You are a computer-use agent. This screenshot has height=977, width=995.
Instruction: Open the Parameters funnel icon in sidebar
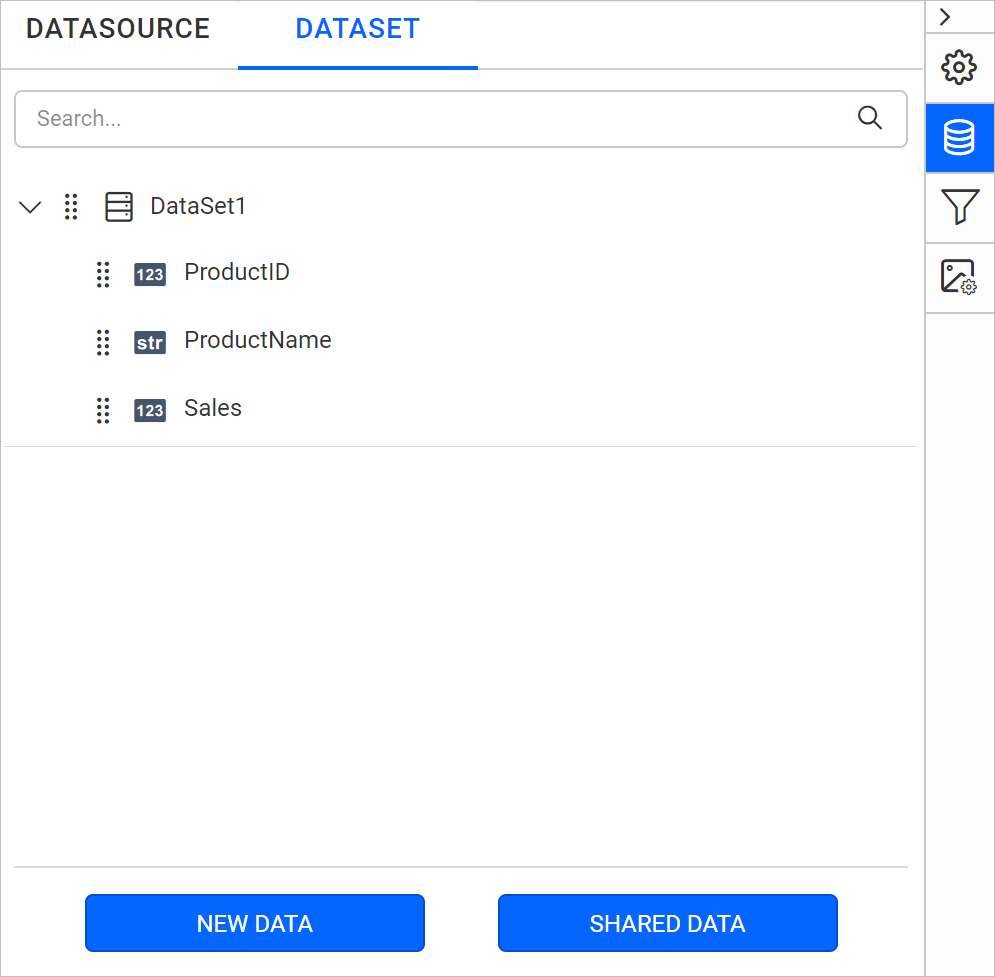[959, 208]
